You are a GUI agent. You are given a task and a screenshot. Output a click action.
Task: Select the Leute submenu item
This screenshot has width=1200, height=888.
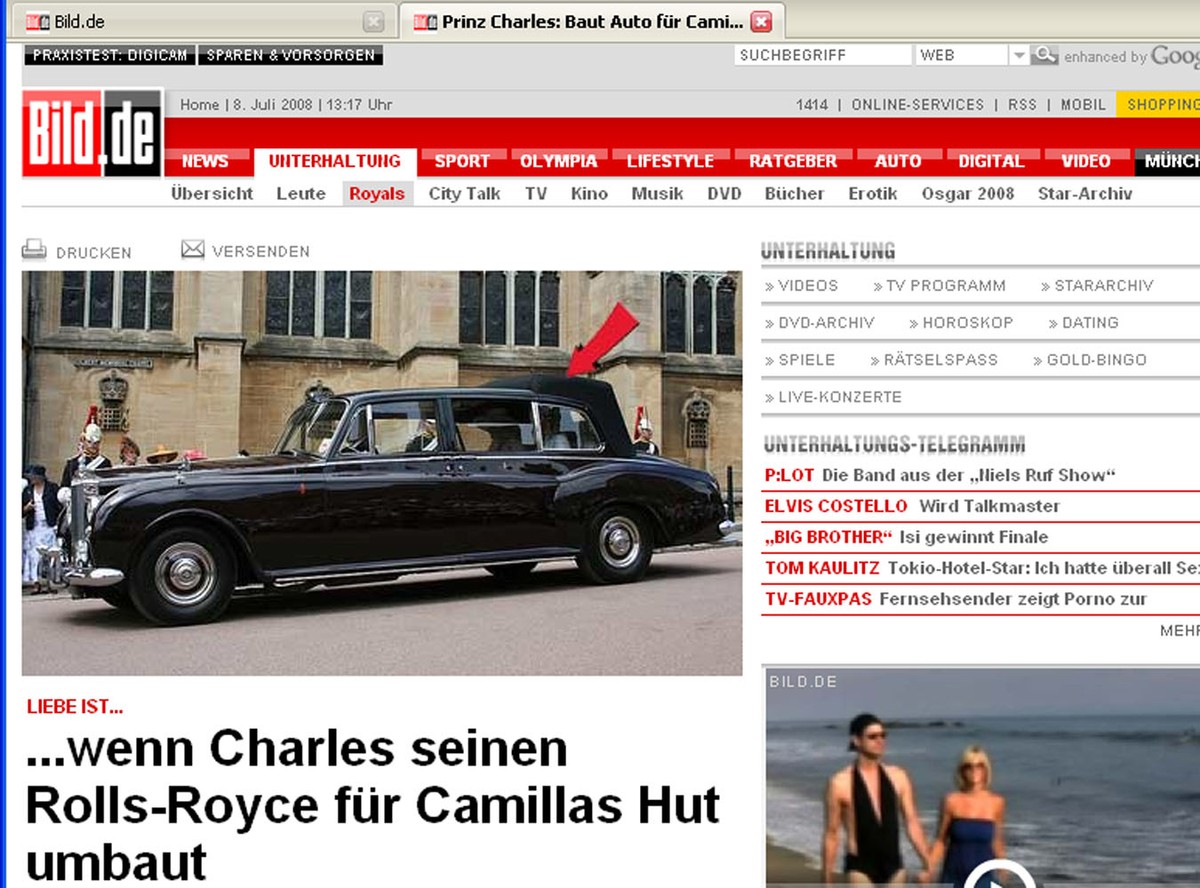click(x=301, y=194)
